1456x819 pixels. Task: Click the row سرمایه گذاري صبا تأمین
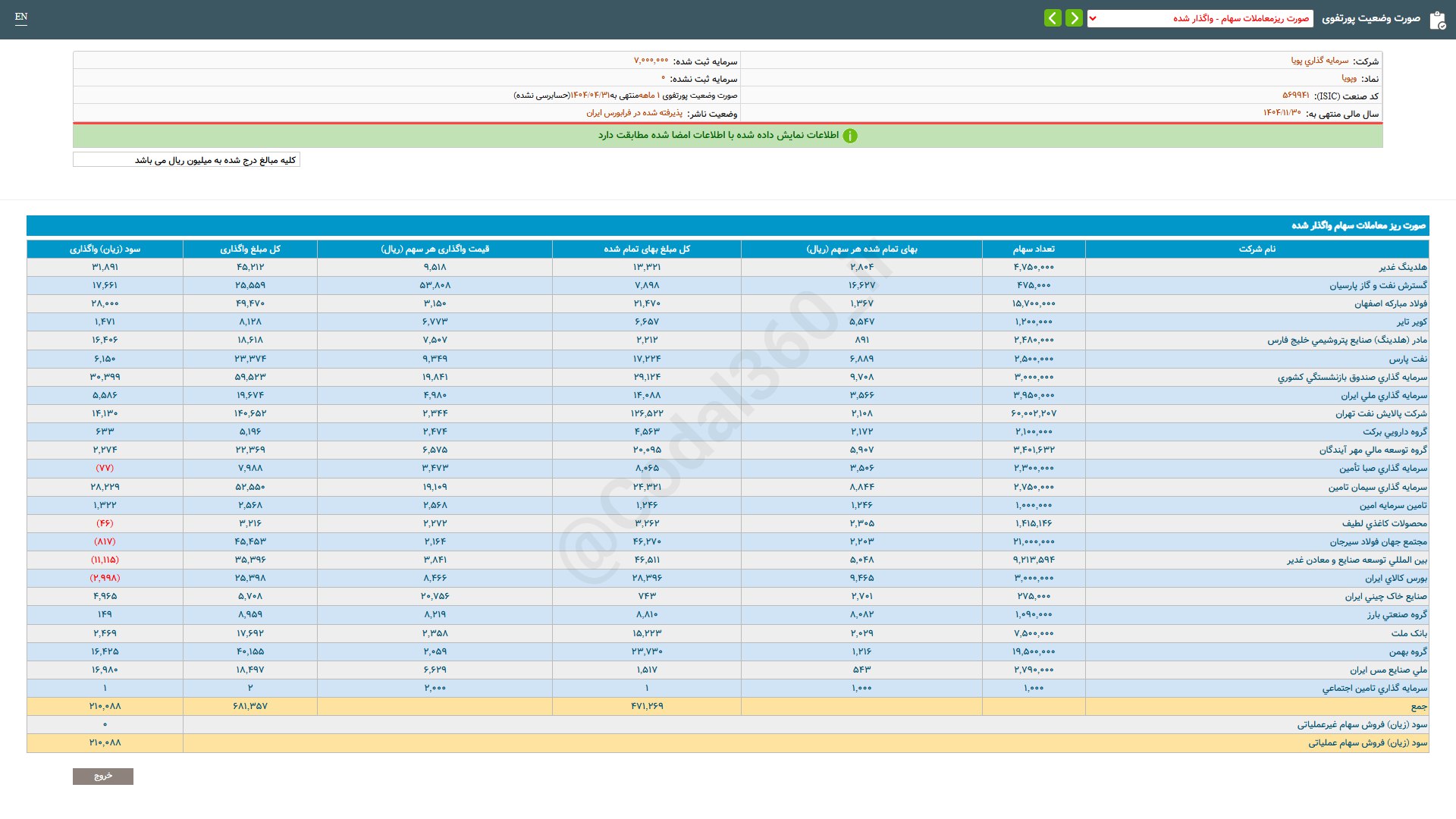tap(1383, 468)
